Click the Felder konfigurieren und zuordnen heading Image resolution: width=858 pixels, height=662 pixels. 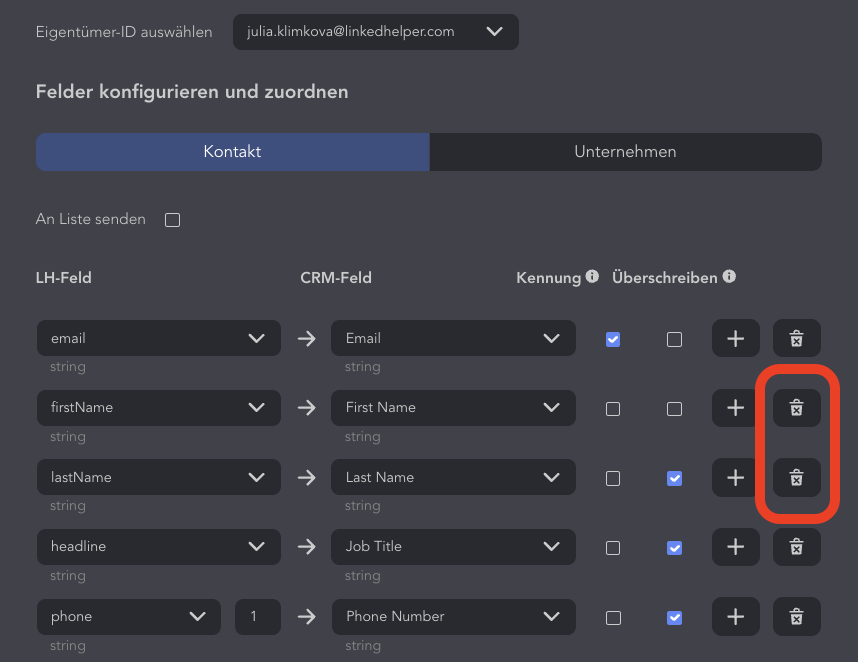click(x=192, y=92)
